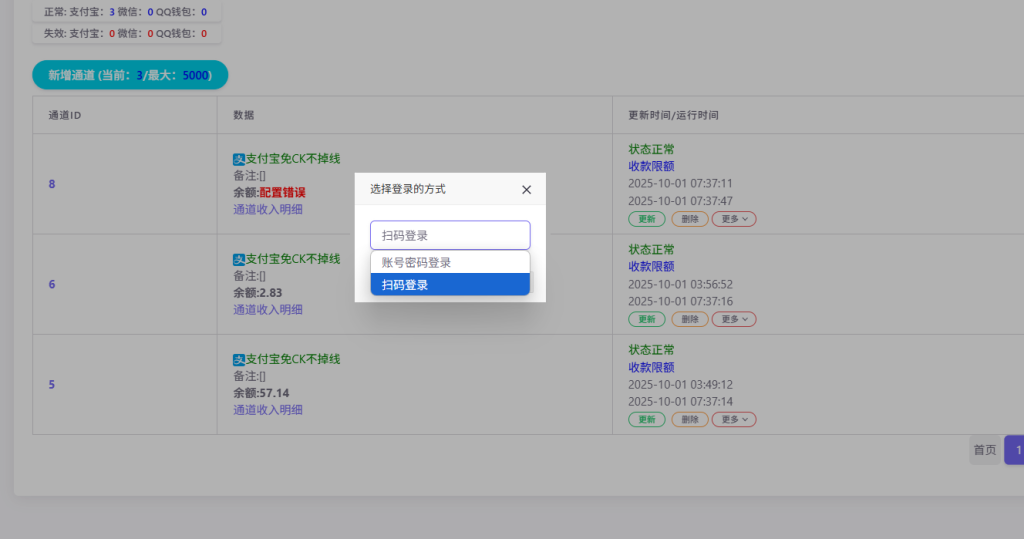Click the 新增通道 button
This screenshot has height=539, width=1024.
(130, 75)
